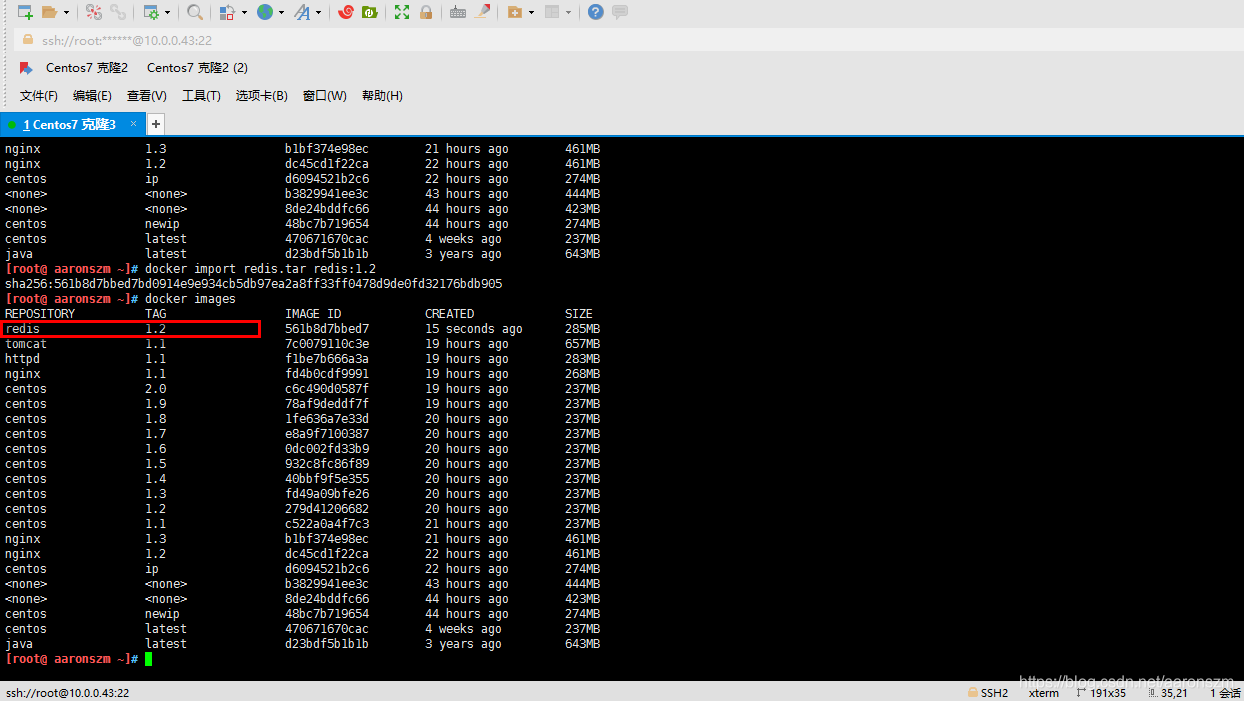Open the sessions folder icon
This screenshot has height=701, width=1244.
click(49, 12)
